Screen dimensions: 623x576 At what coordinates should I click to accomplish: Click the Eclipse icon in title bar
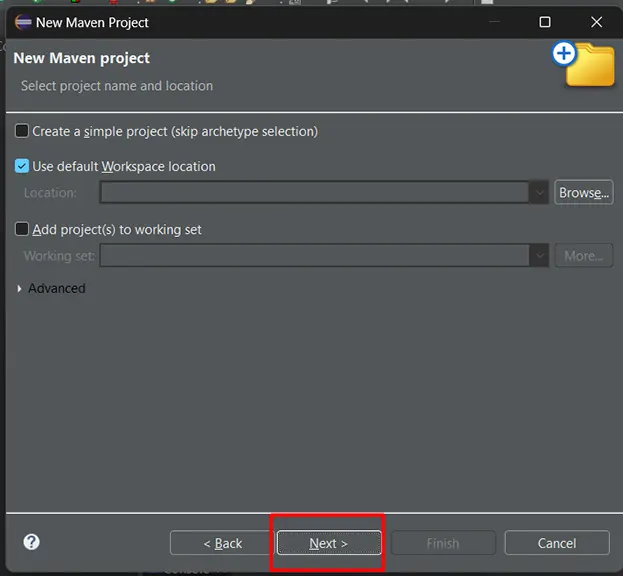tap(23, 22)
